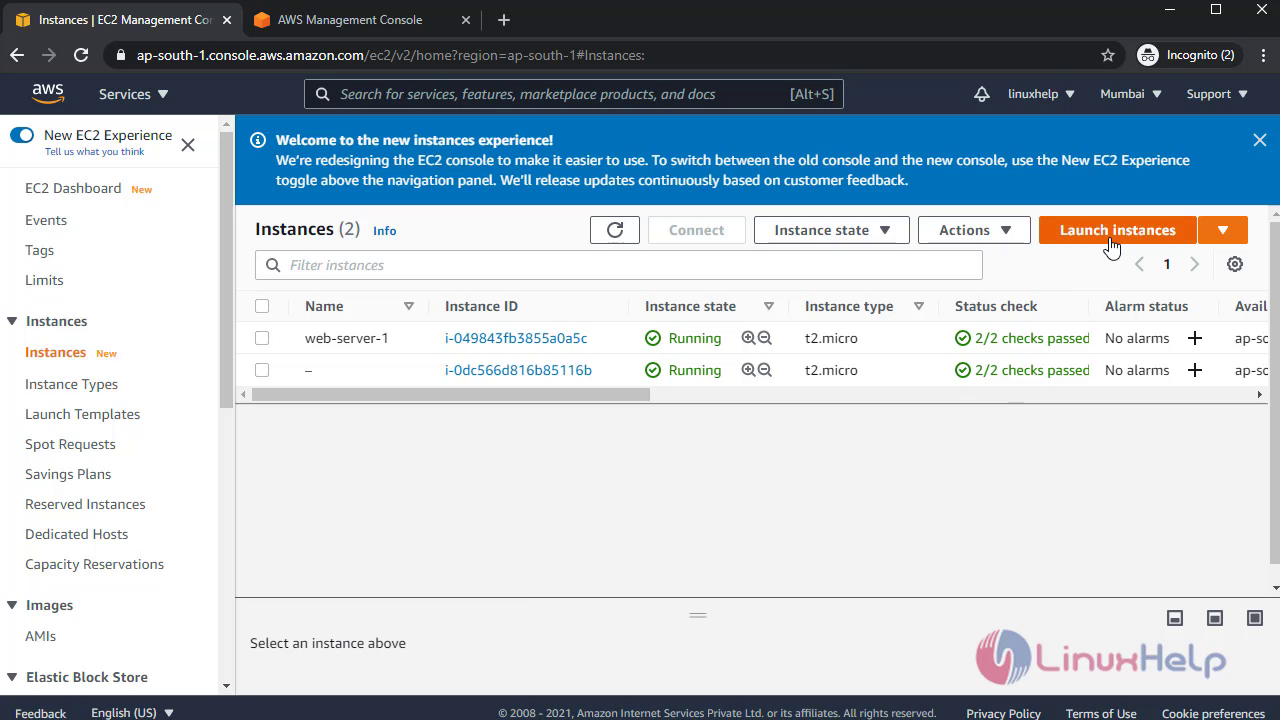Click the AWS services search box

point(574,94)
